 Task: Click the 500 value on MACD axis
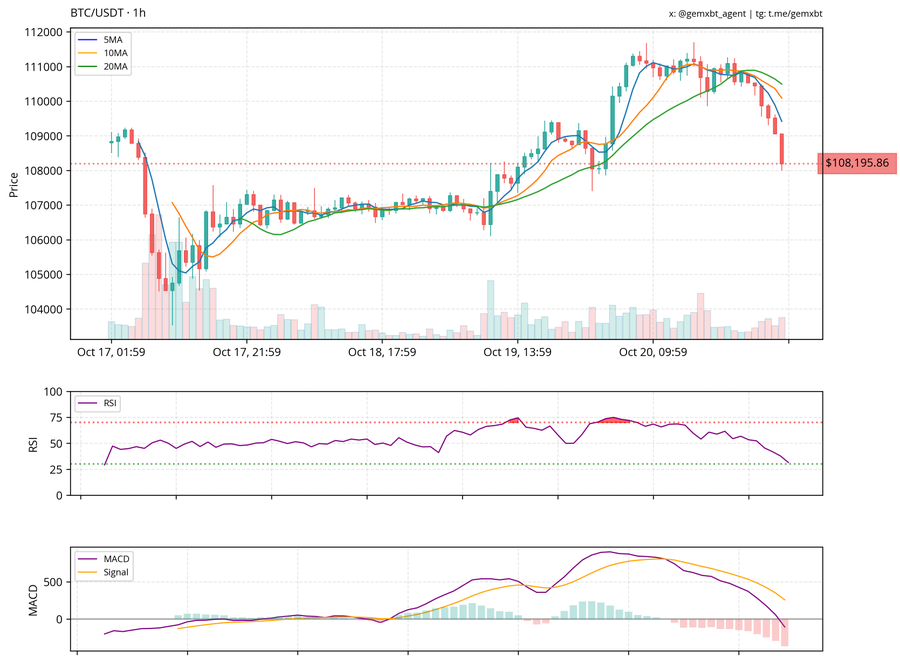tap(54, 580)
